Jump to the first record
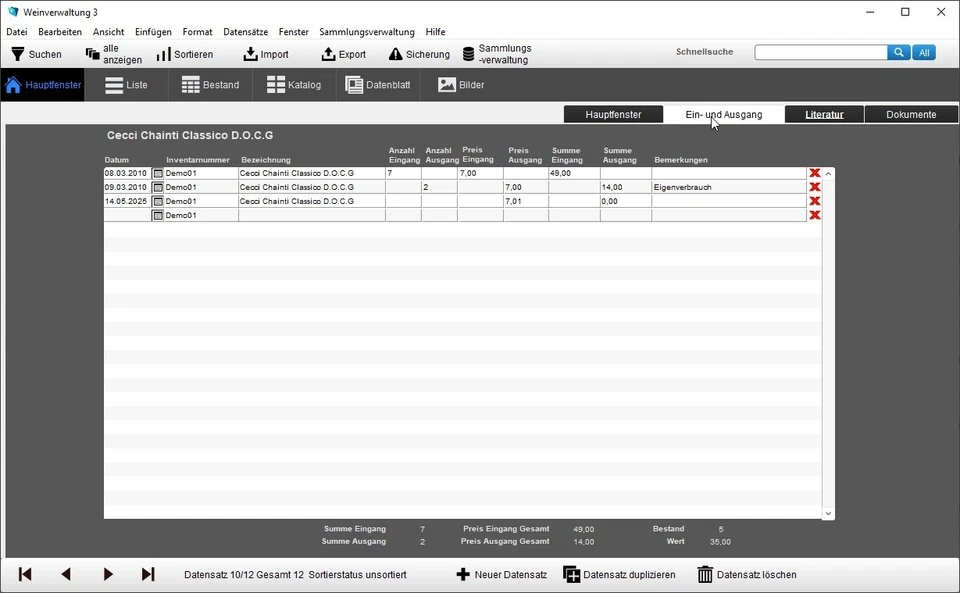This screenshot has width=960, height=593. click(25, 574)
